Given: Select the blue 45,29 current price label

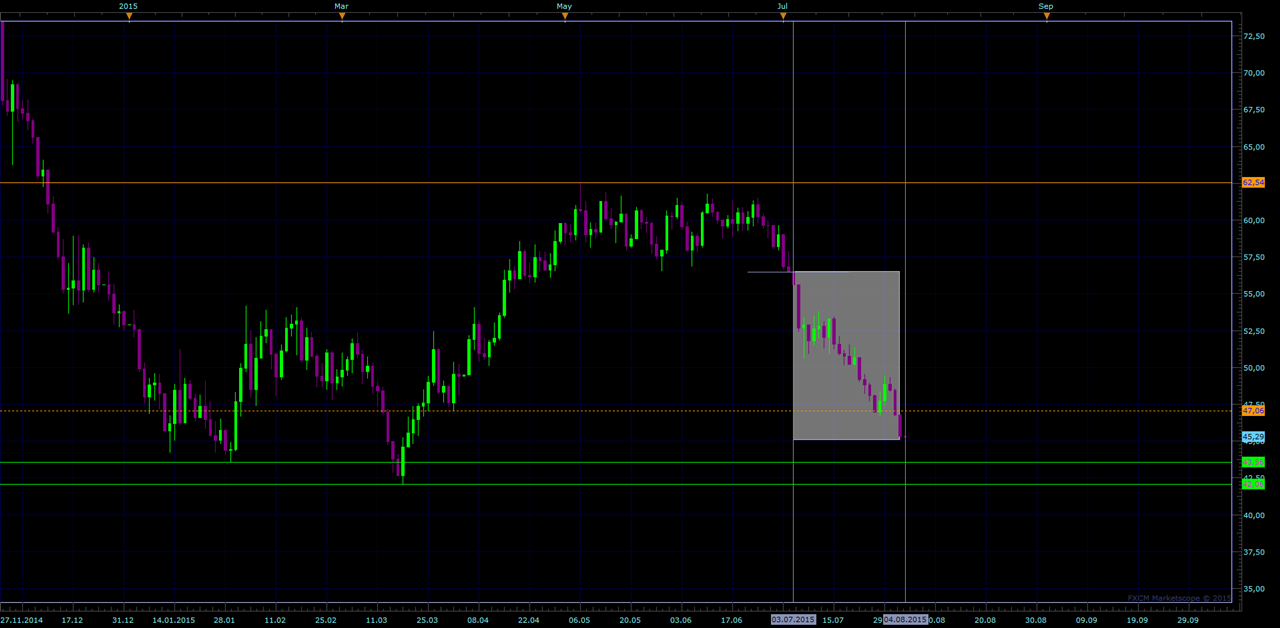Looking at the screenshot, I should pyautogui.click(x=1253, y=437).
